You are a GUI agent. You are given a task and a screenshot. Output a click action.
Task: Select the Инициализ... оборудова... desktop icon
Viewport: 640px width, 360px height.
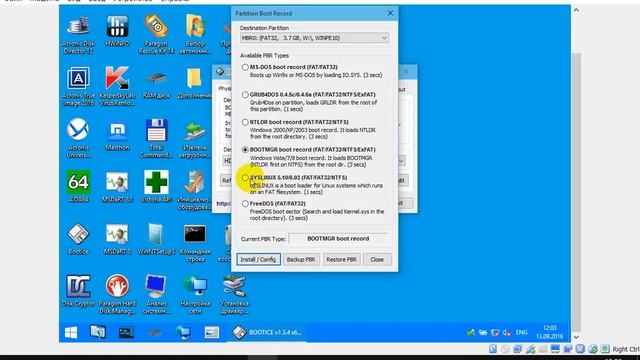click(x=195, y=190)
